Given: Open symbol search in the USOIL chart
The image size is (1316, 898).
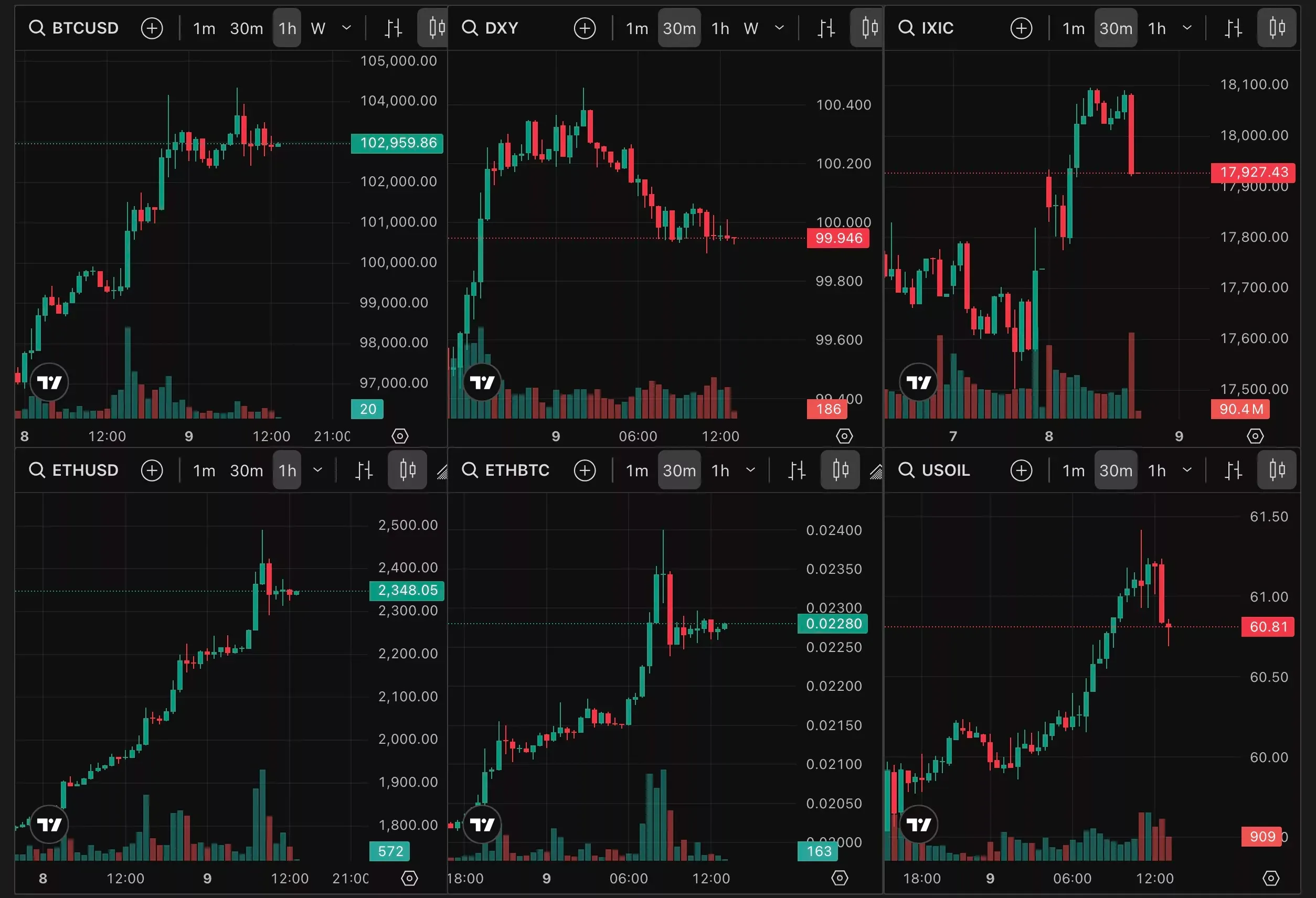Looking at the screenshot, I should (x=935, y=470).
